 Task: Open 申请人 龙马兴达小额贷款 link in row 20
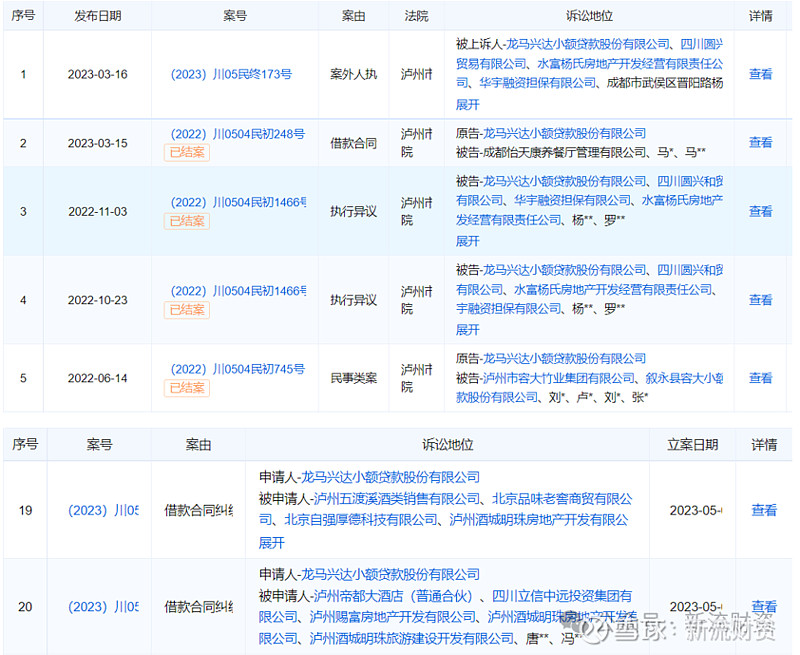pyautogui.click(x=390, y=574)
